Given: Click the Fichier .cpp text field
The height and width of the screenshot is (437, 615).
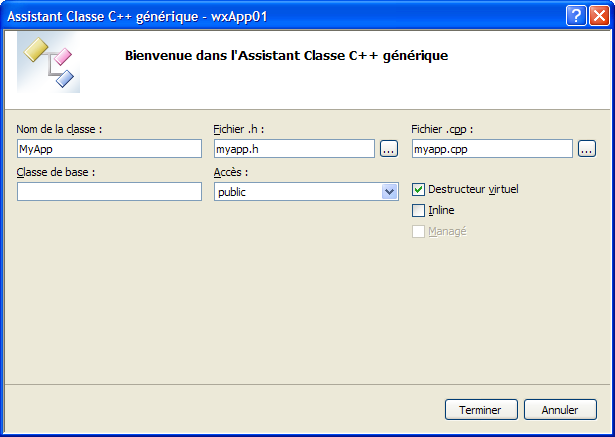Looking at the screenshot, I should 491,149.
